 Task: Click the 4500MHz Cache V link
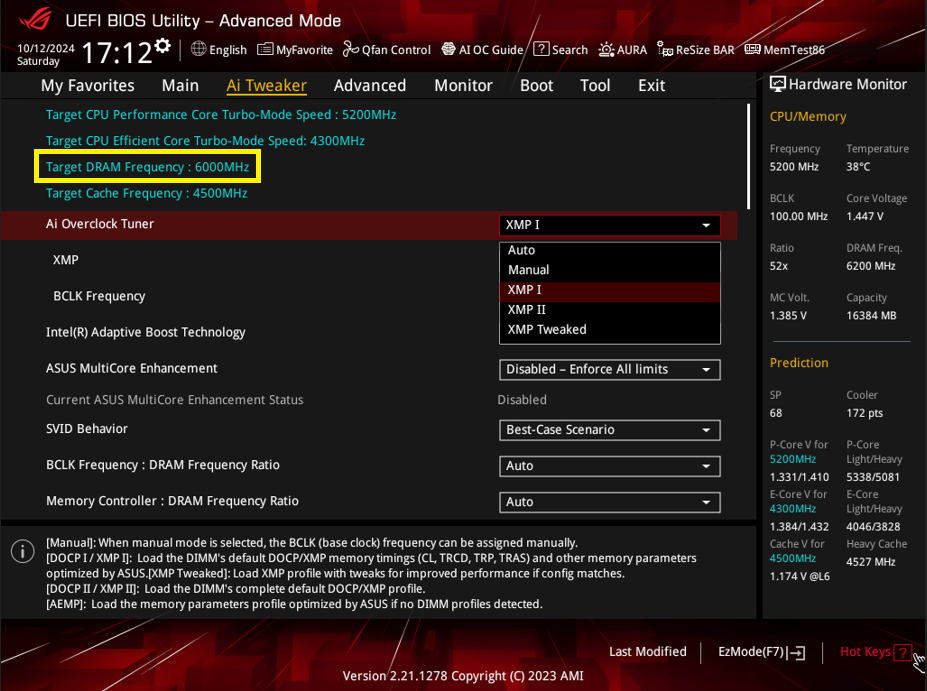click(793, 559)
